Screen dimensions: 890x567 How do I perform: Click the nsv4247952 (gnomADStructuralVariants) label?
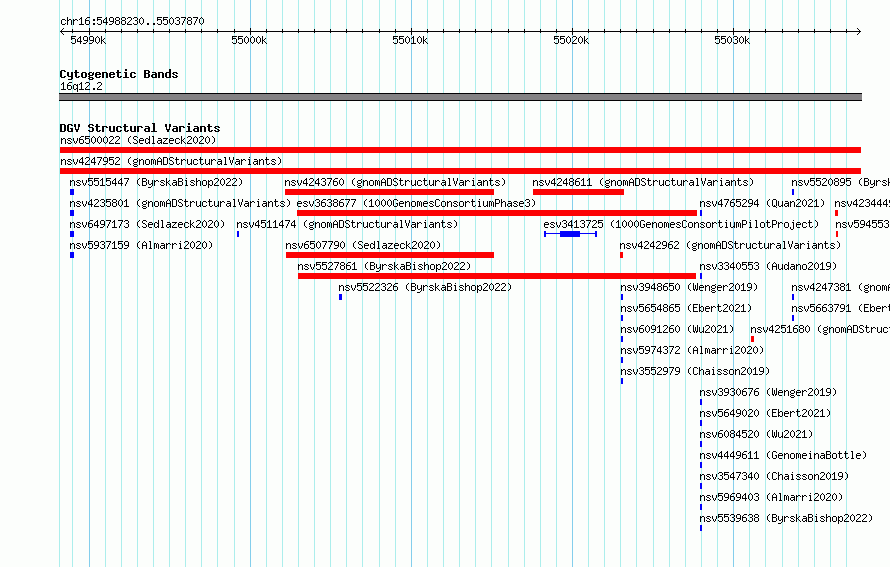[x=171, y=161]
